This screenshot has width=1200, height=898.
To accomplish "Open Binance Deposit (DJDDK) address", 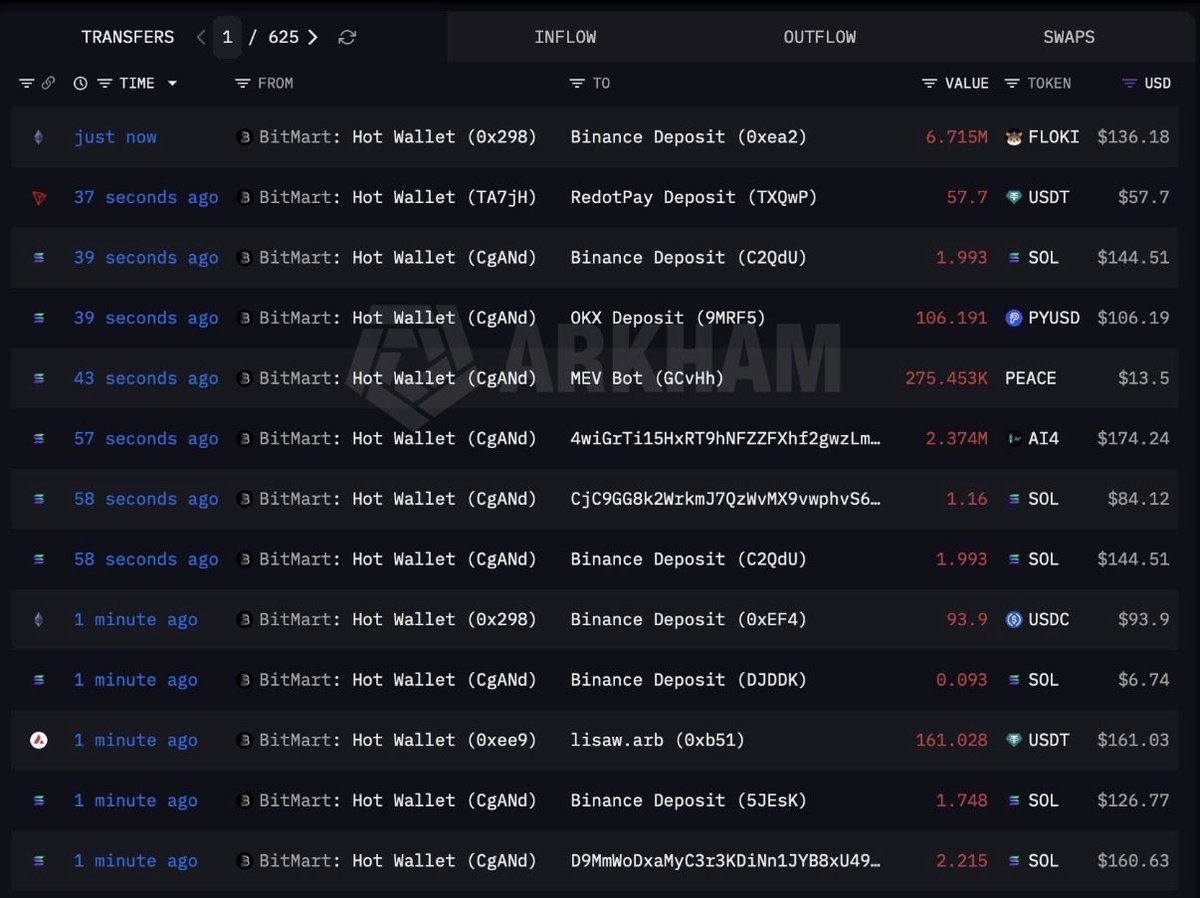I will pos(688,680).
